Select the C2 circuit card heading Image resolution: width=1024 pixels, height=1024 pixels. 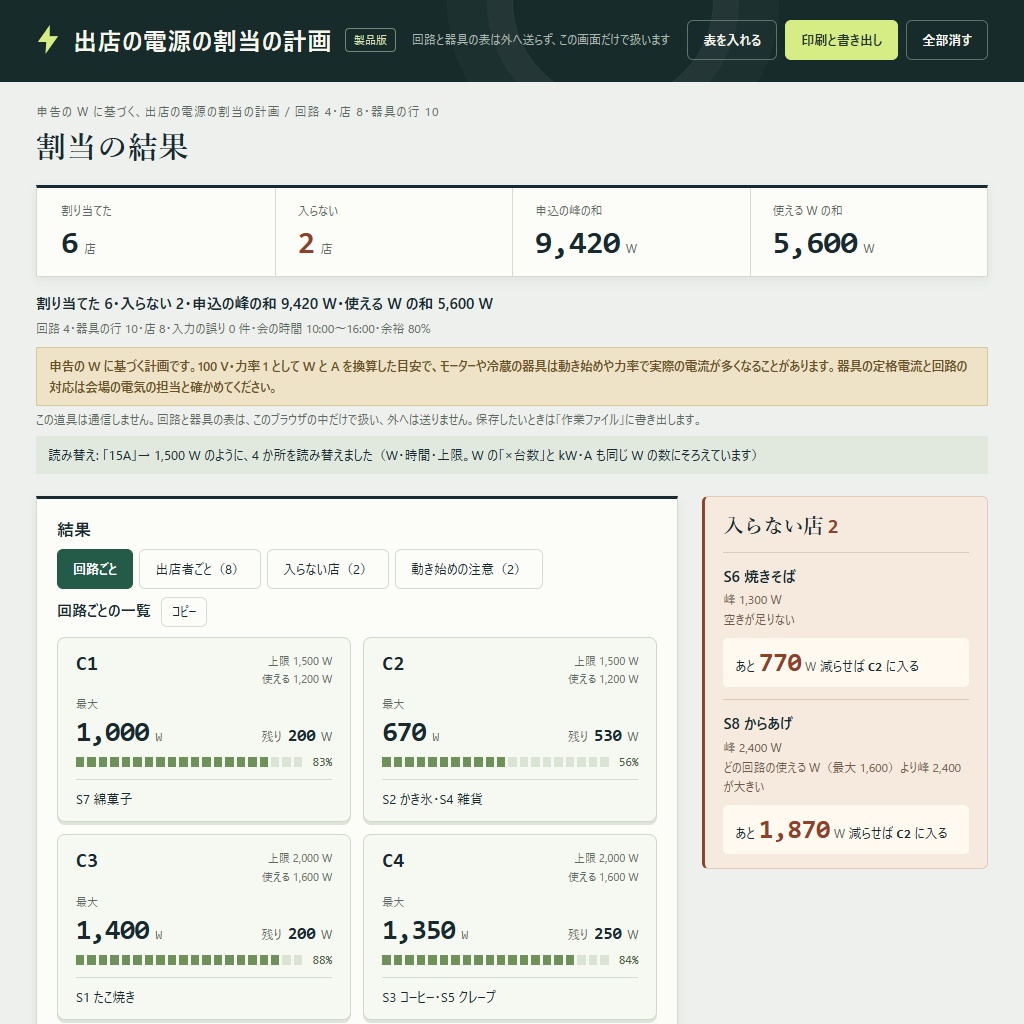click(x=393, y=664)
